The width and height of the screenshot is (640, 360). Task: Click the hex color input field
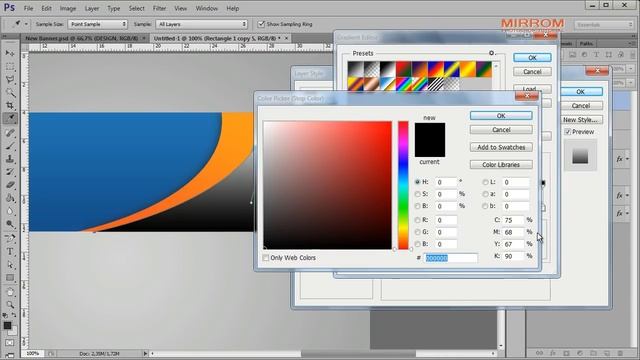[451, 258]
